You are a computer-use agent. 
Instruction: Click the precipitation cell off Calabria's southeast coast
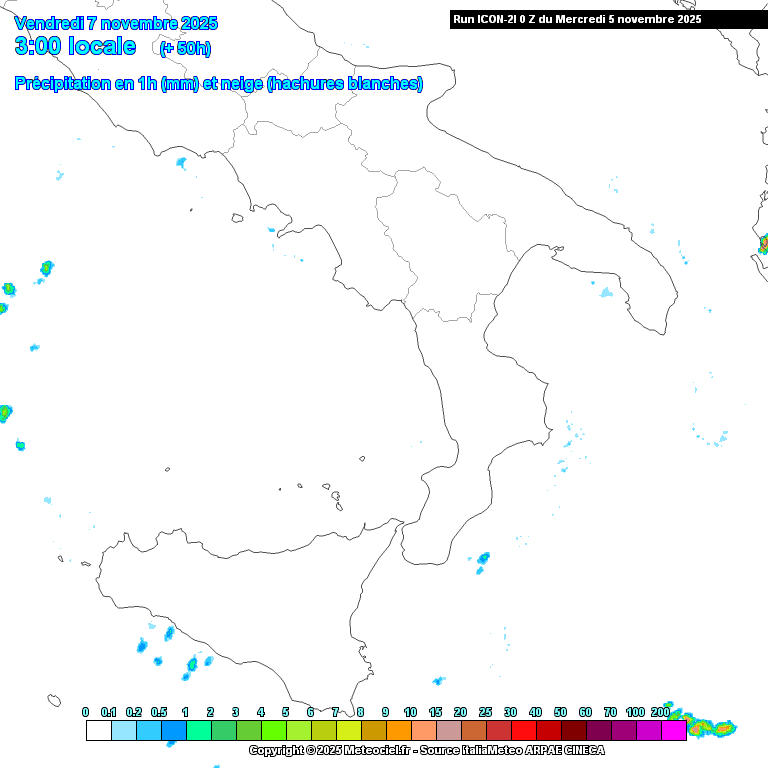pyautogui.click(x=484, y=558)
